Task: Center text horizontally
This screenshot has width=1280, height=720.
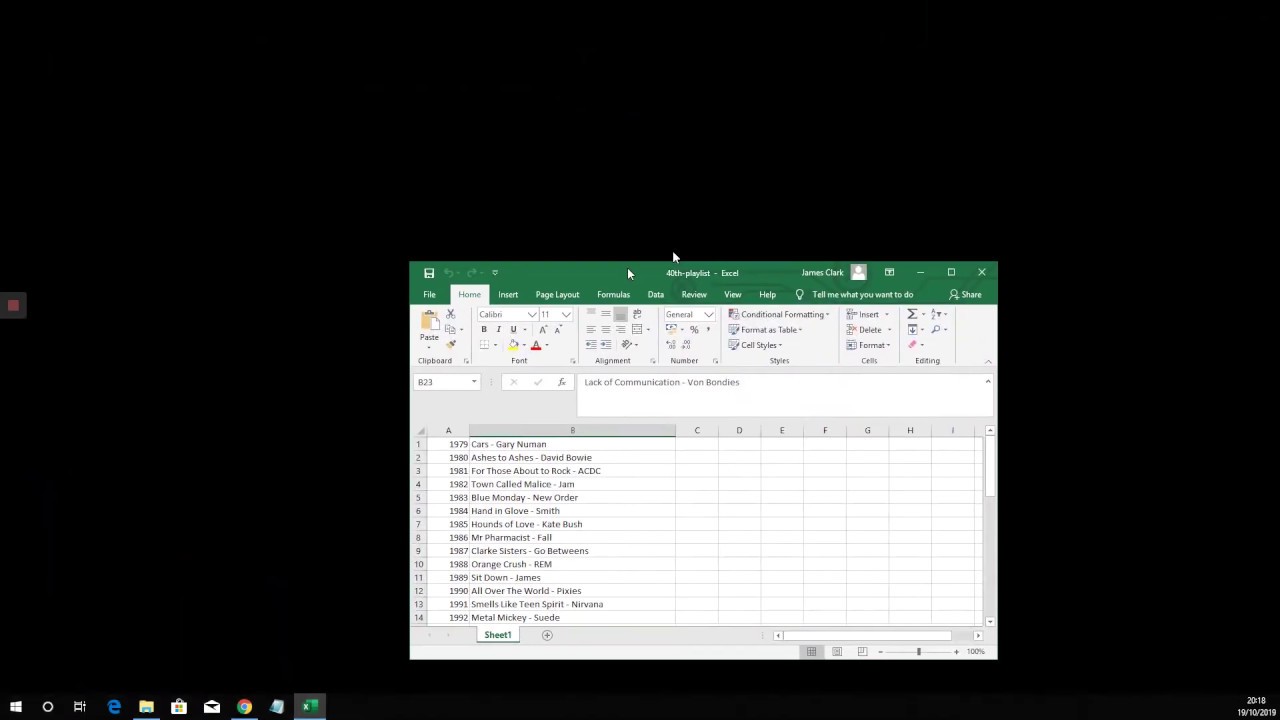Action: pyautogui.click(x=606, y=329)
